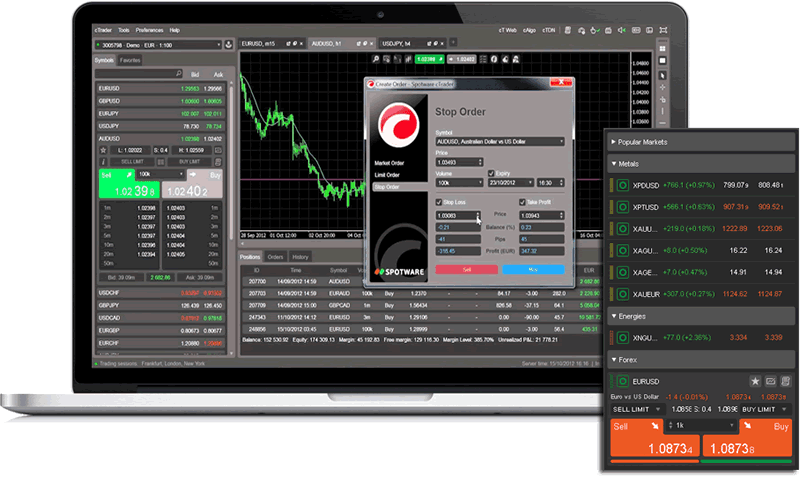Image resolution: width=800 pixels, height=477 pixels.
Task: Select the cursor pointer tool in the right sidebar
Action: 662,76
